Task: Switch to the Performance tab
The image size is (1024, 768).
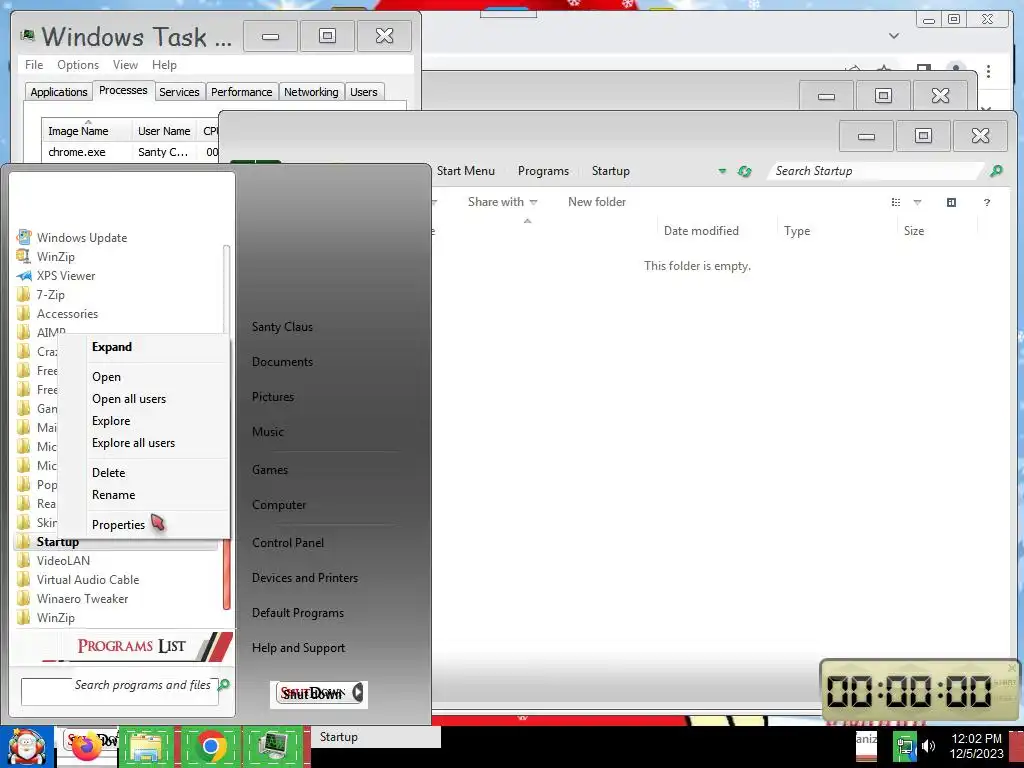Action: coord(242,92)
